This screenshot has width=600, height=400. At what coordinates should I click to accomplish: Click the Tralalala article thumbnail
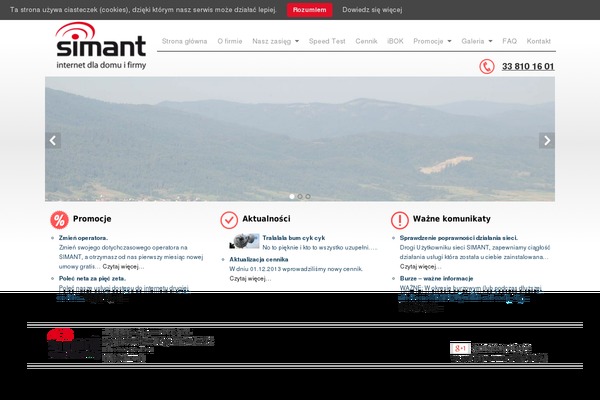tap(245, 241)
